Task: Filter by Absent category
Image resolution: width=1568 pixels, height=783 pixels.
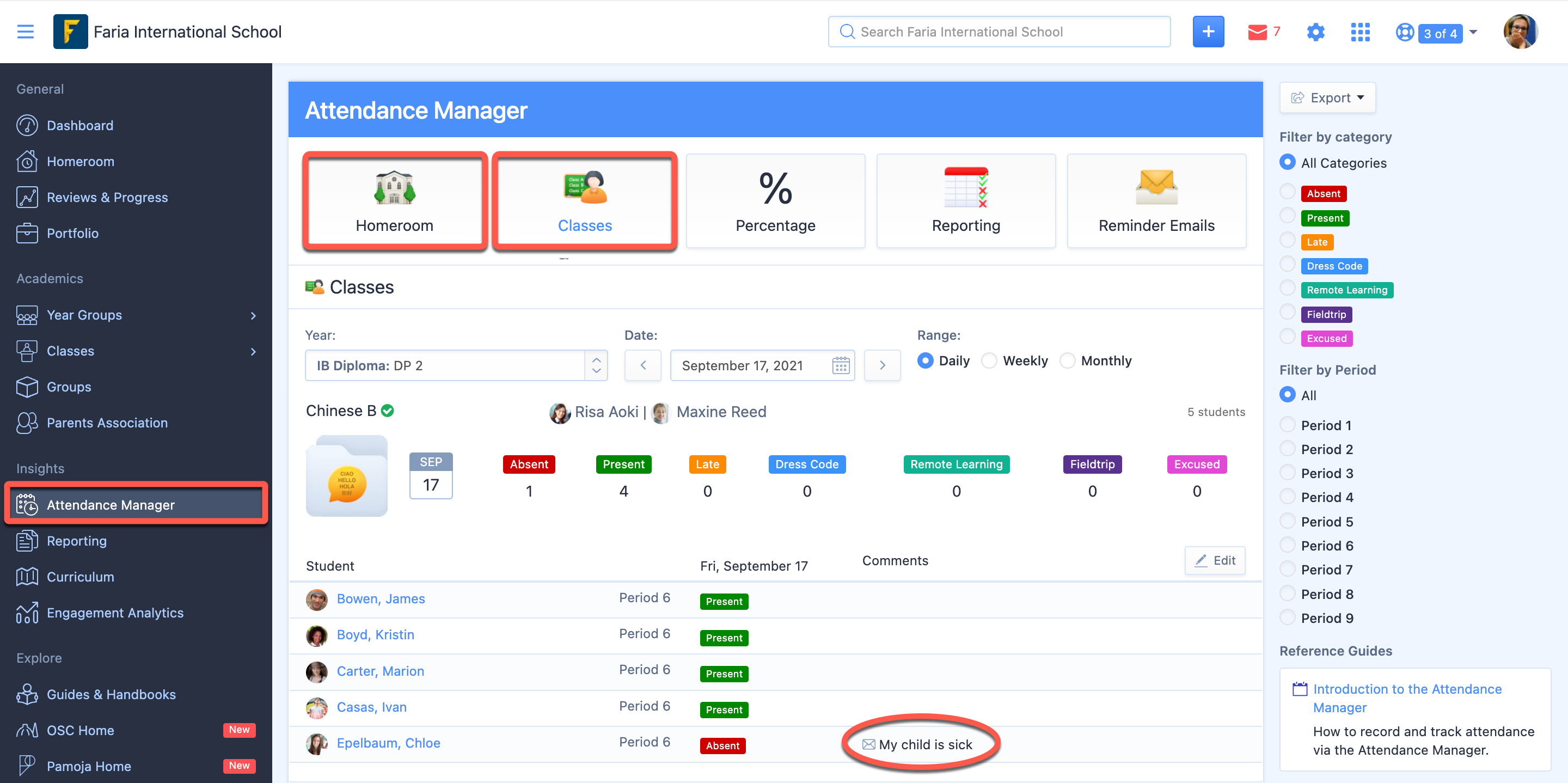Action: [x=1288, y=192]
